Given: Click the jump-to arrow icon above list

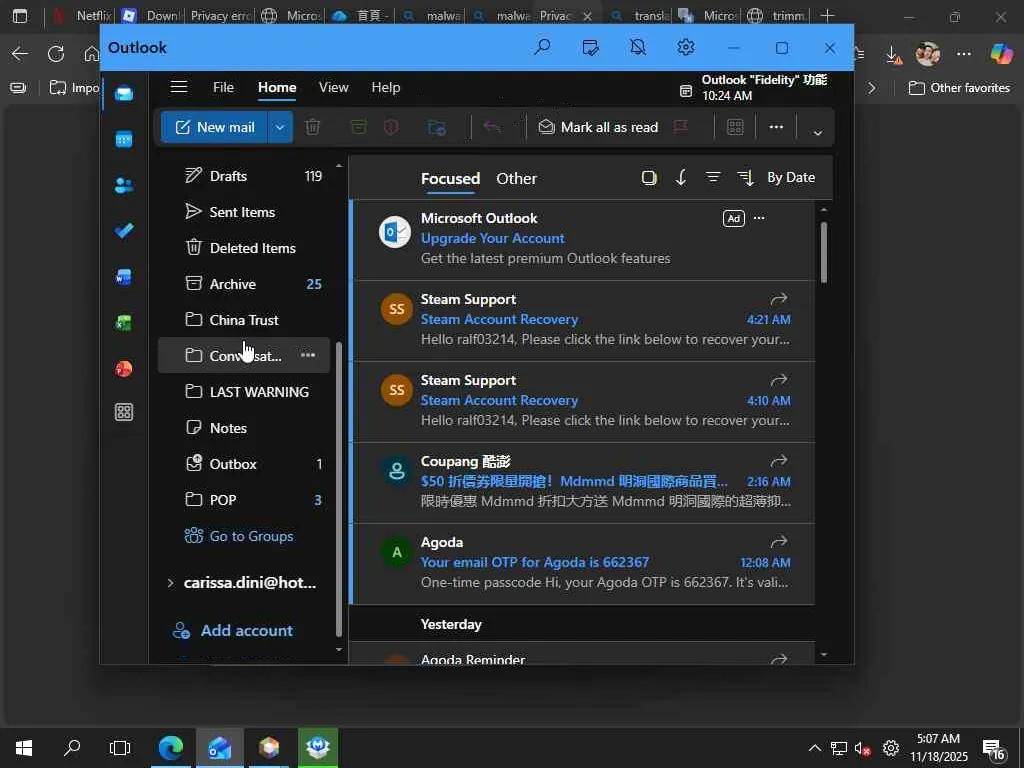Looking at the screenshot, I should [681, 178].
